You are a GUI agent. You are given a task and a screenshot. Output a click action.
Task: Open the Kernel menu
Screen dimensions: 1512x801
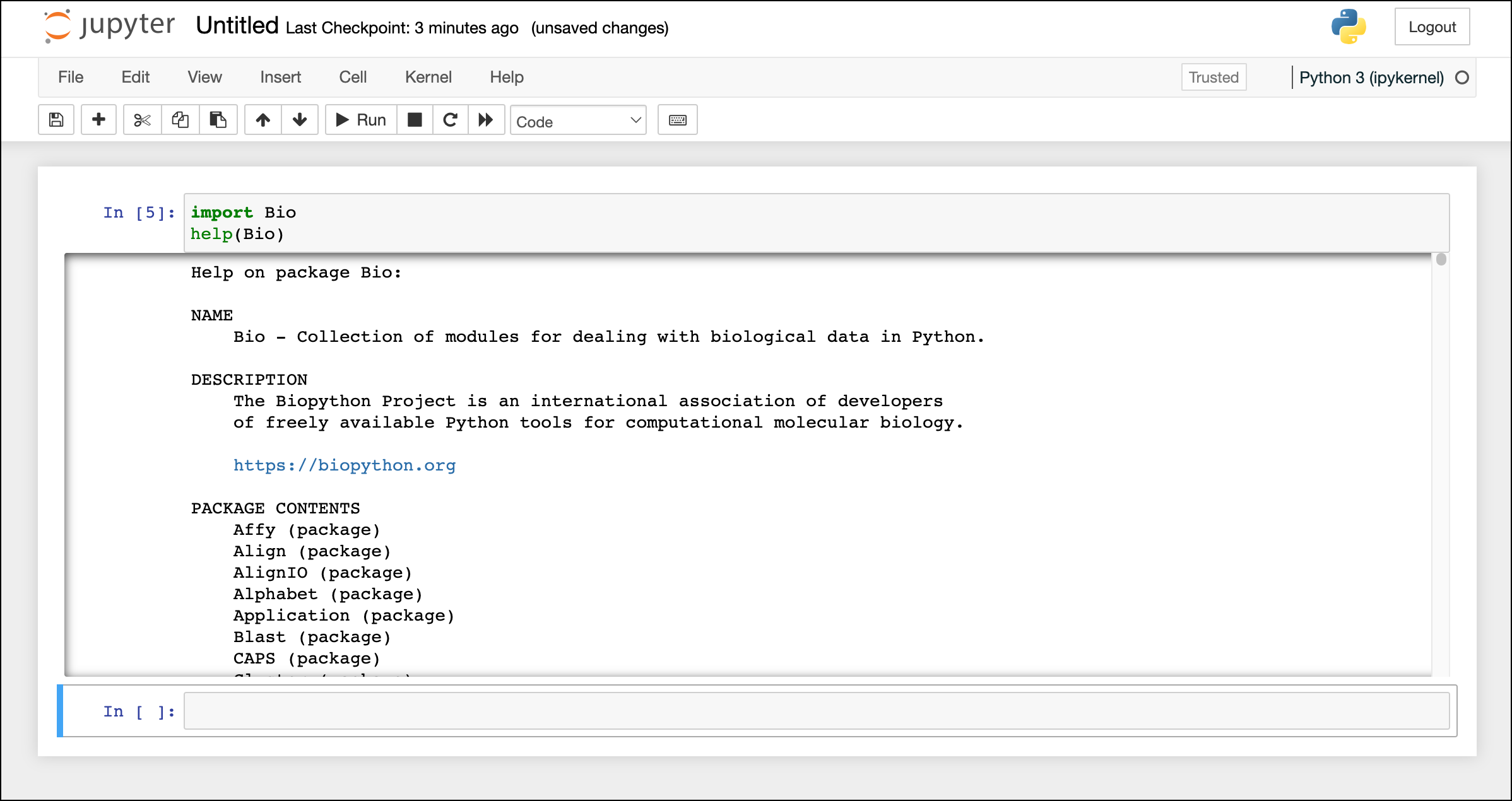pyautogui.click(x=428, y=77)
